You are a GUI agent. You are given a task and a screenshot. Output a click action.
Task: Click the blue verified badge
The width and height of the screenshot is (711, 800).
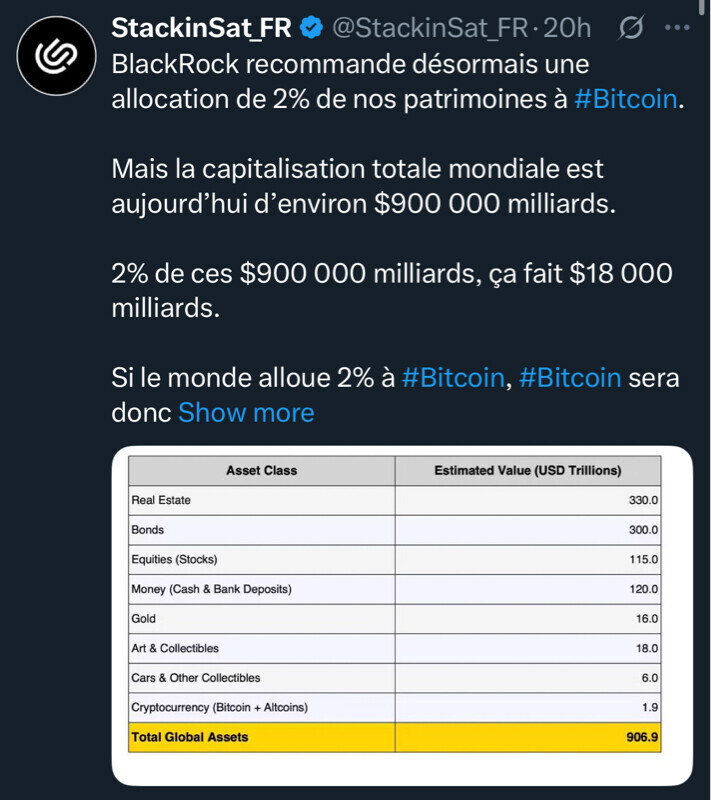[x=311, y=28]
